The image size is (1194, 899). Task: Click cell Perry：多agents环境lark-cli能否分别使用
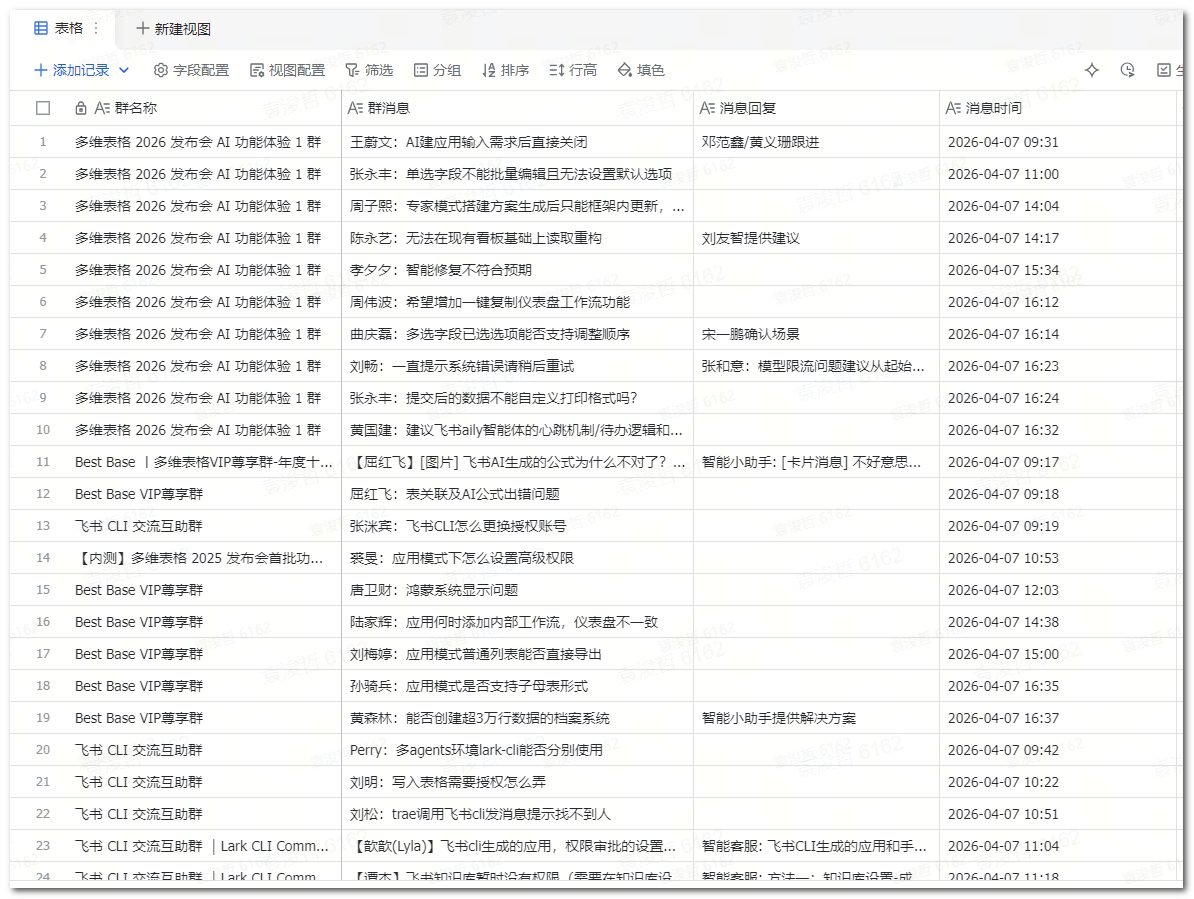coord(518,749)
